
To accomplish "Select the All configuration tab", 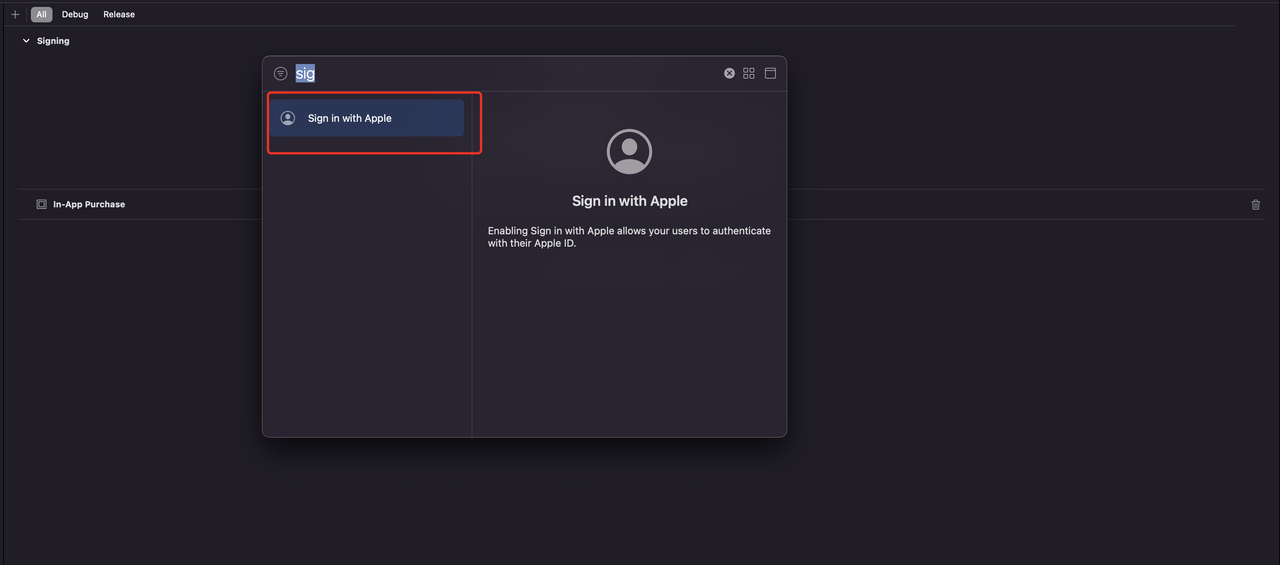I will click(41, 14).
